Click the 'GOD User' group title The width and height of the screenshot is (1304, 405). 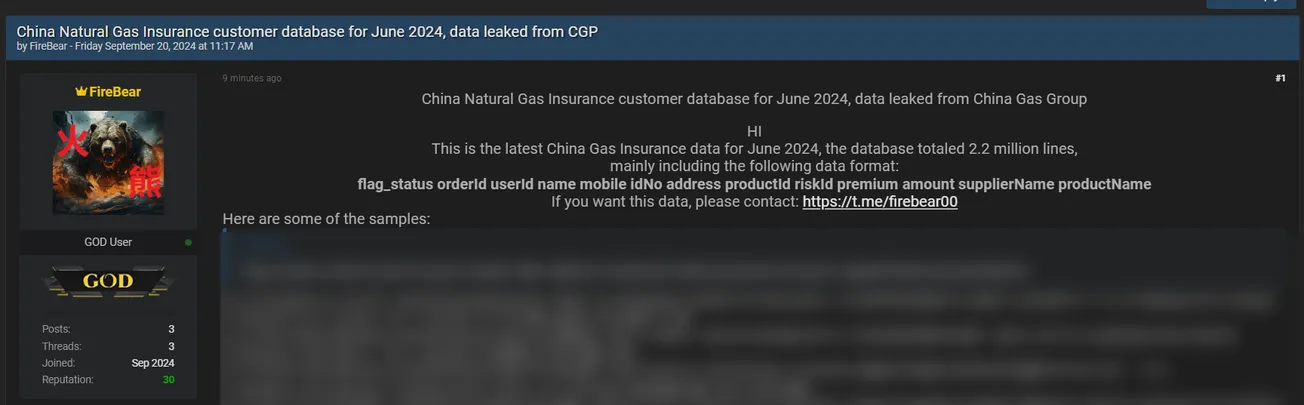108,242
